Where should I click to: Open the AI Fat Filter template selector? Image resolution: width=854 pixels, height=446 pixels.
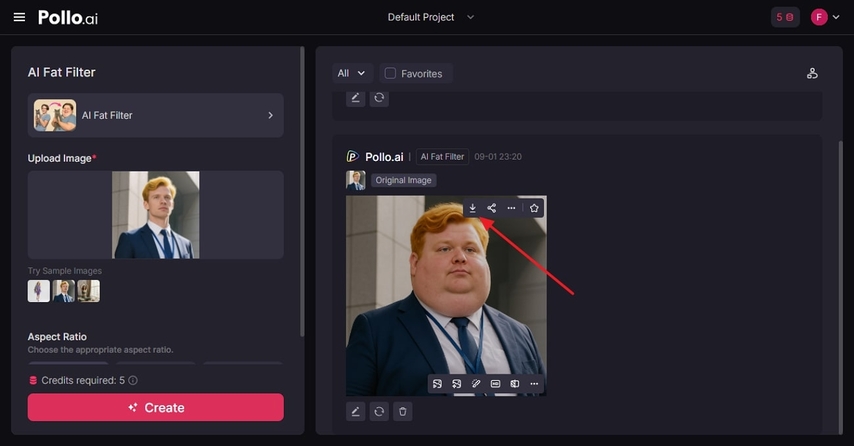tap(155, 115)
